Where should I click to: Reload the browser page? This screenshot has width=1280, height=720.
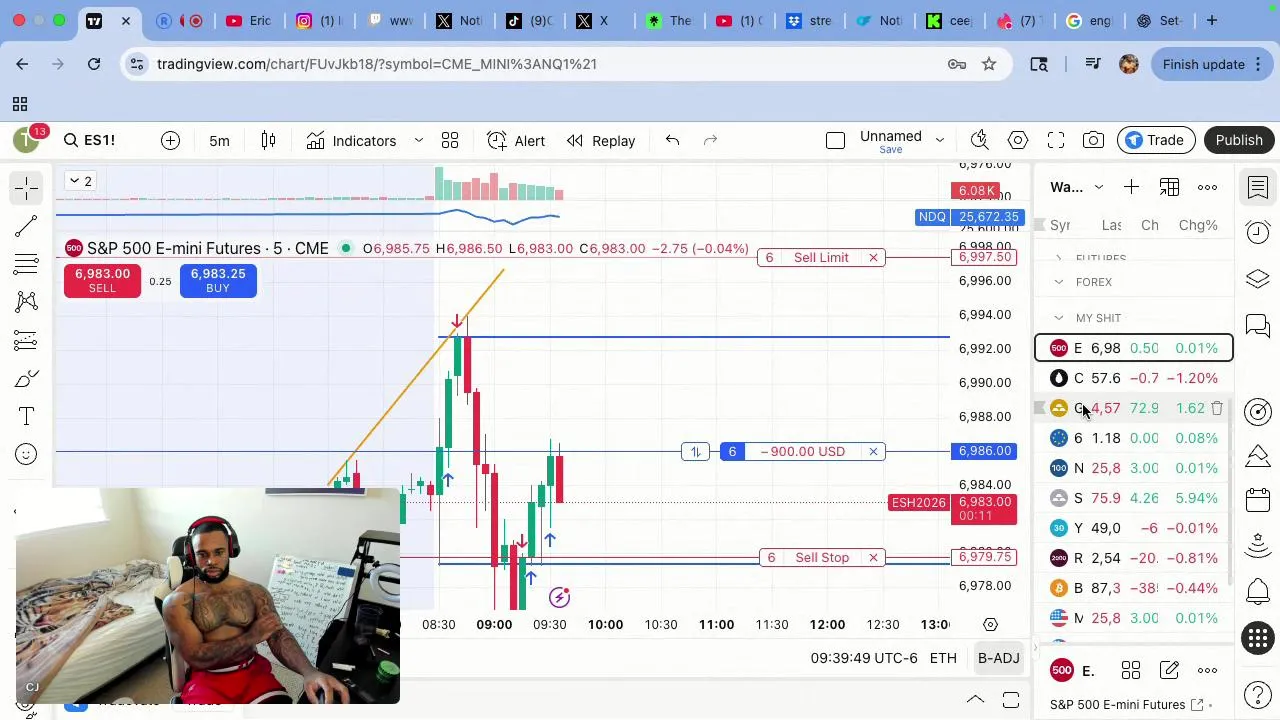tap(94, 64)
